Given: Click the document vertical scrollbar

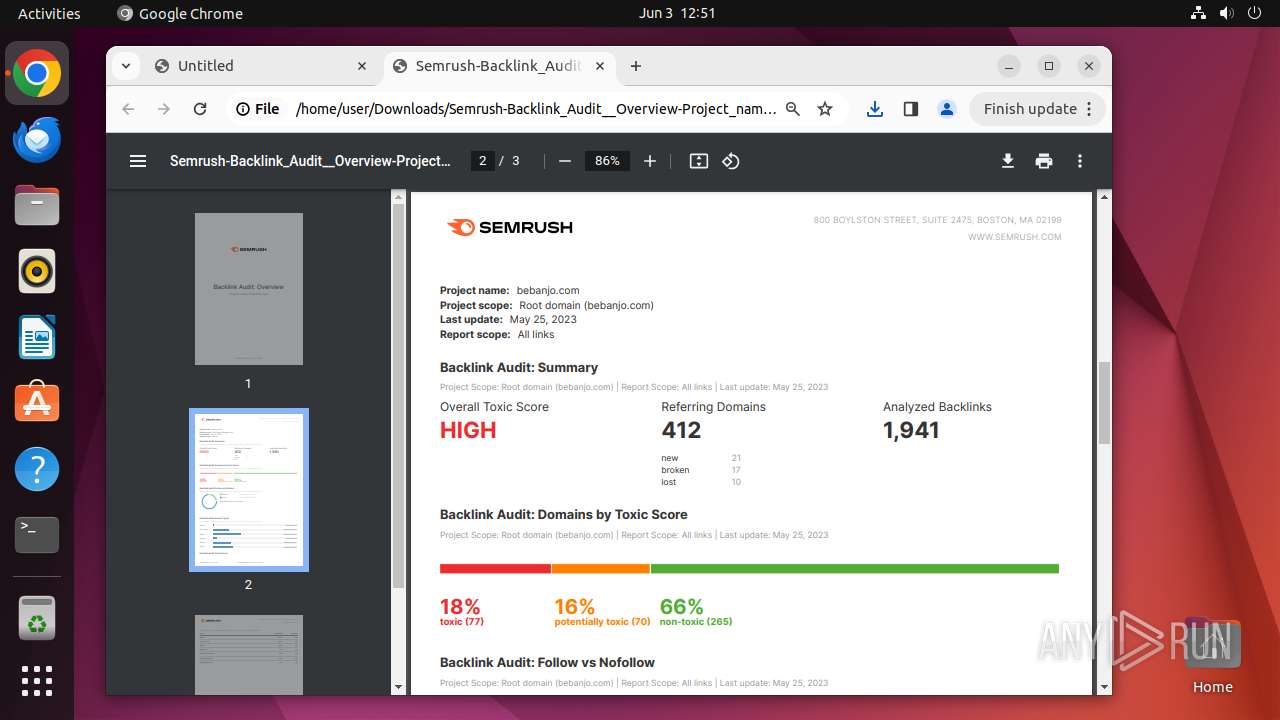Looking at the screenshot, I should click(1104, 403).
